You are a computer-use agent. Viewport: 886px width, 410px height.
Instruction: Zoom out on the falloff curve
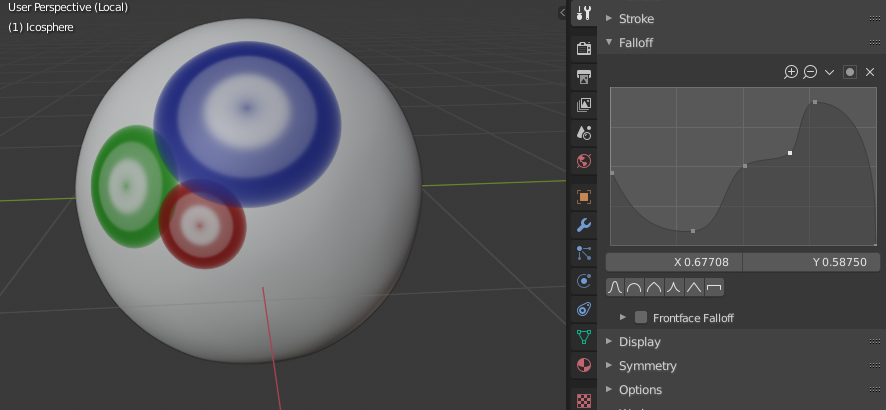tap(810, 72)
